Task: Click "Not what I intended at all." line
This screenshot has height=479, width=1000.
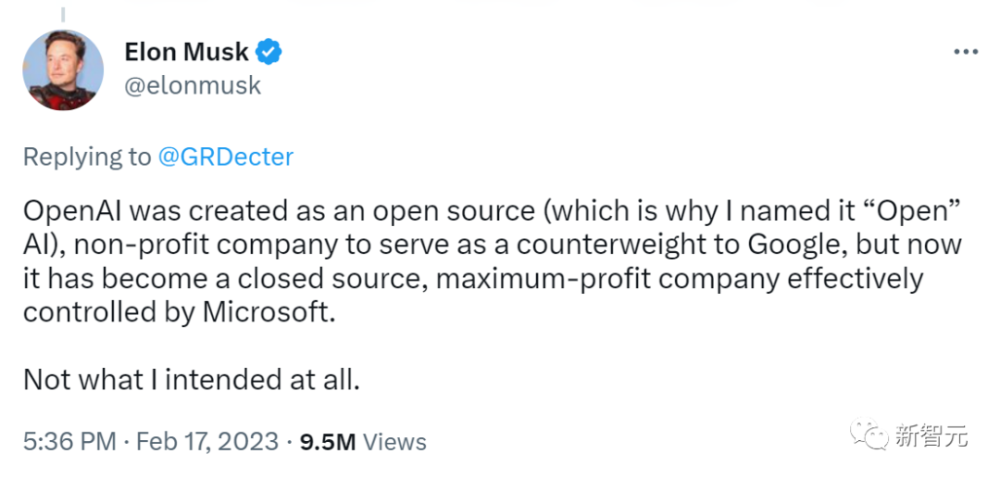Action: pyautogui.click(x=189, y=380)
